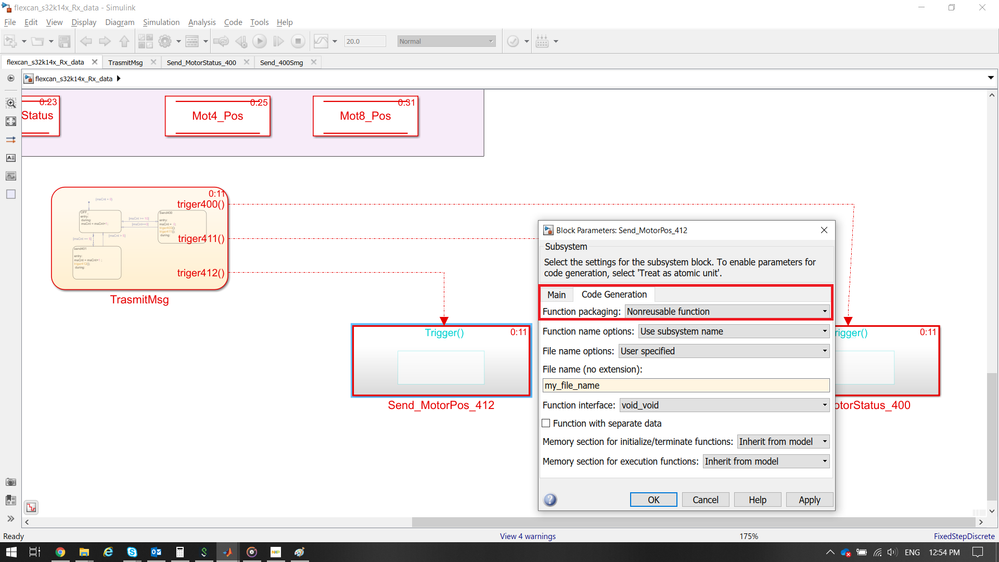The image size is (999, 562).
Task: Click the horizontal canvas scrollbar
Action: [693, 522]
